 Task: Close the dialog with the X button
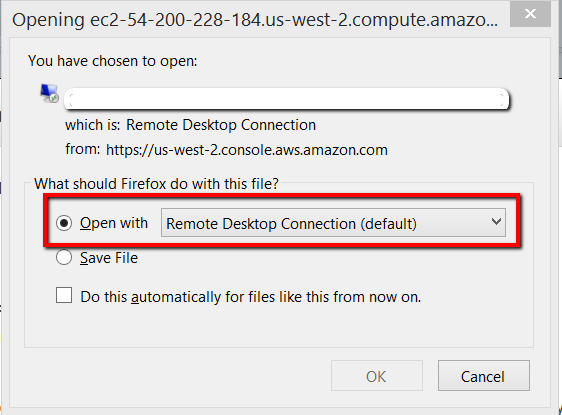click(530, 14)
